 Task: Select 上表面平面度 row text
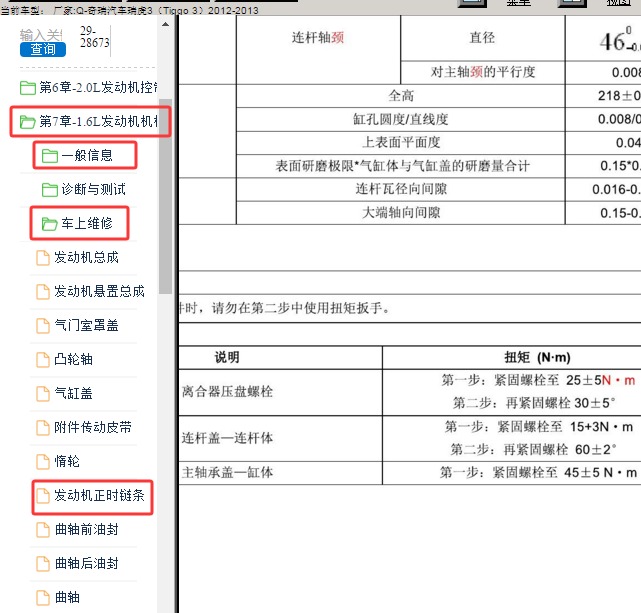click(401, 142)
